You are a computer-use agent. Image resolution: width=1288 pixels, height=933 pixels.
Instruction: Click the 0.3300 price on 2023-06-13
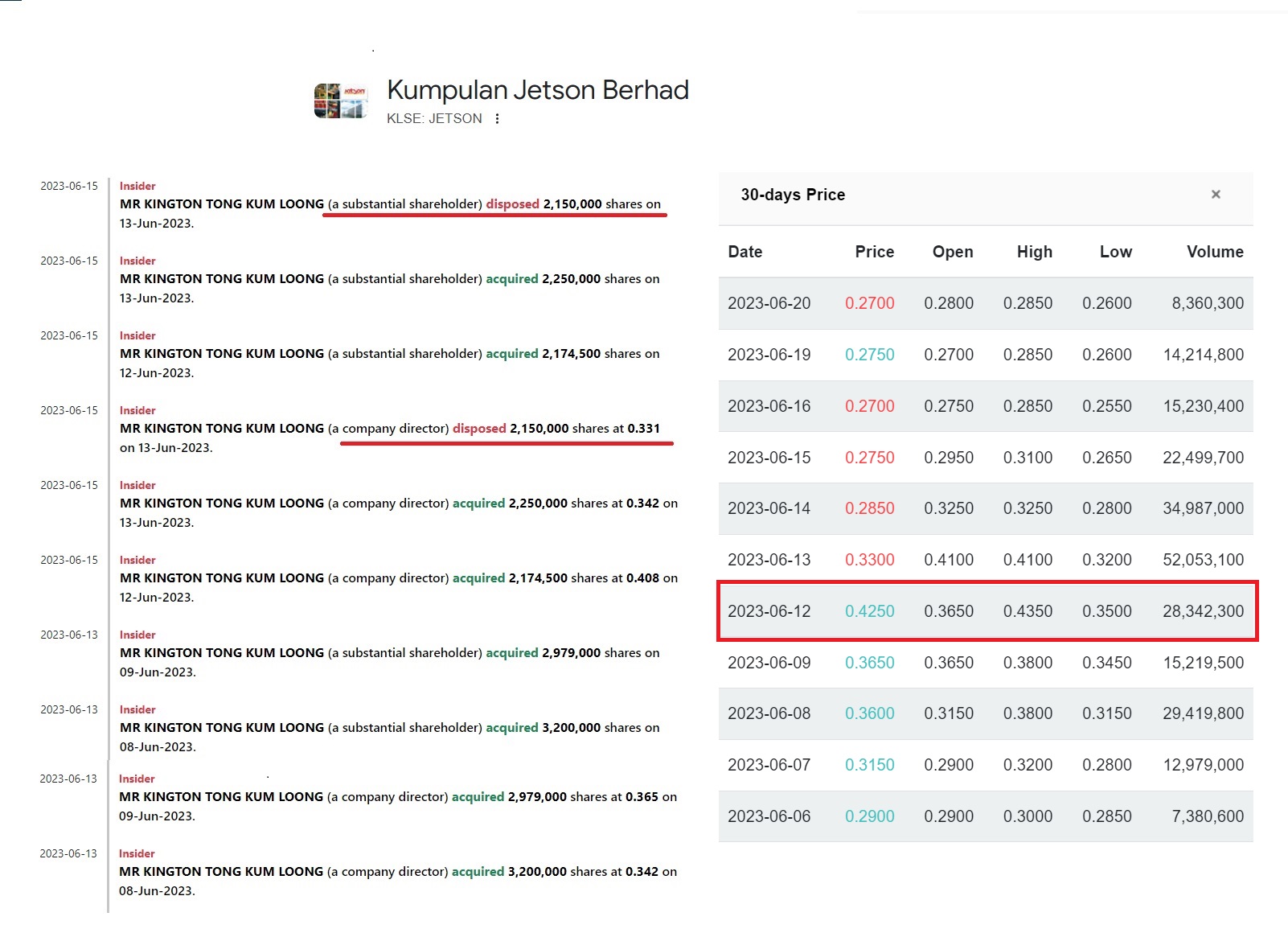pos(869,560)
